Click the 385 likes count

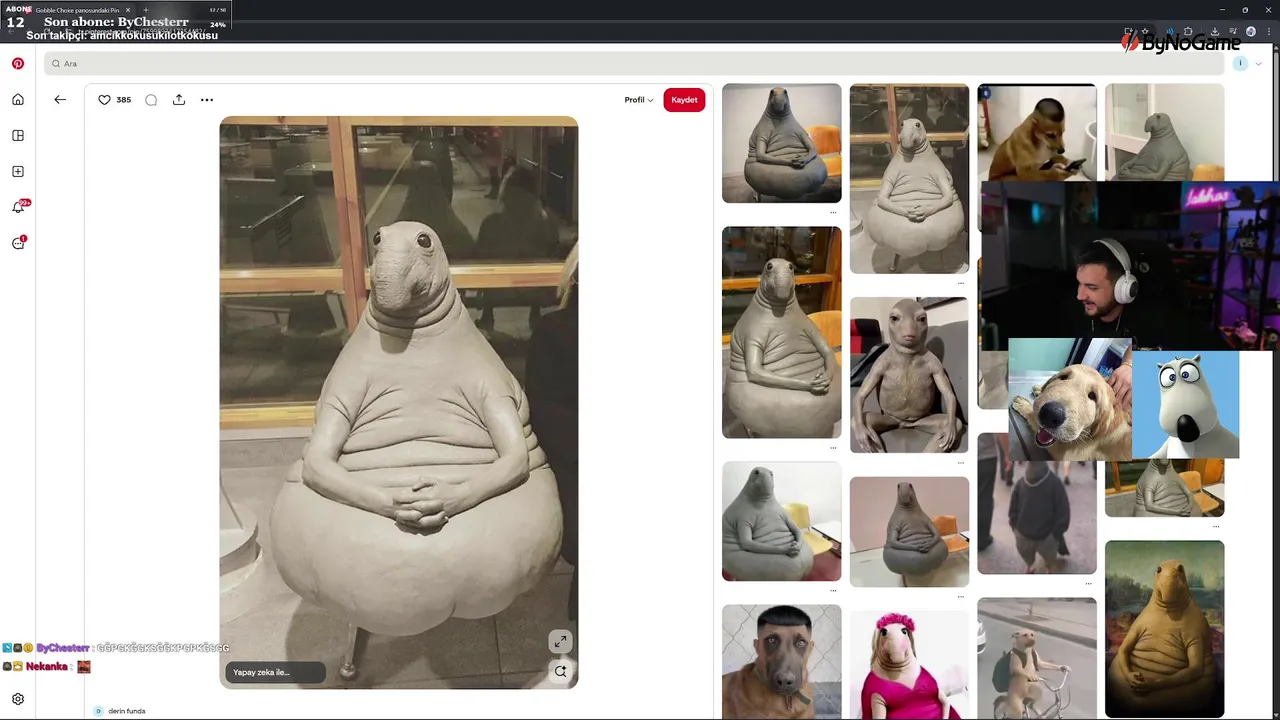point(124,100)
